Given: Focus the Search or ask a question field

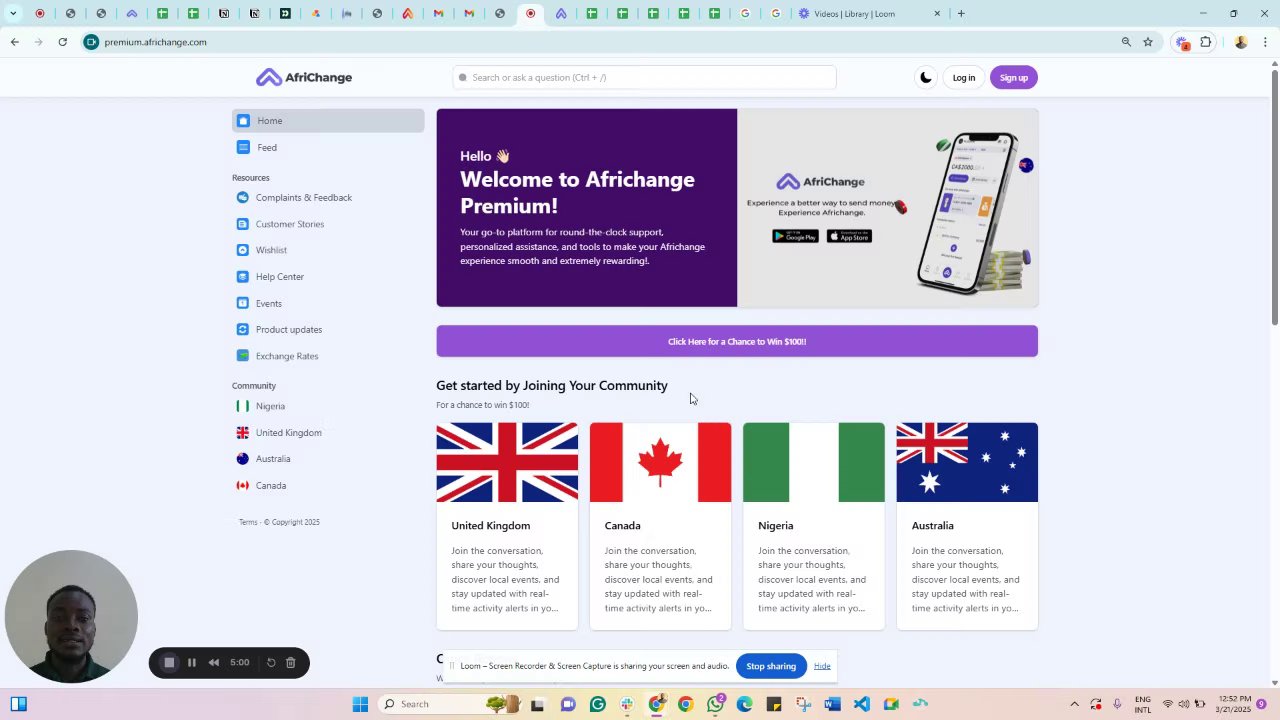Looking at the screenshot, I should tap(644, 77).
